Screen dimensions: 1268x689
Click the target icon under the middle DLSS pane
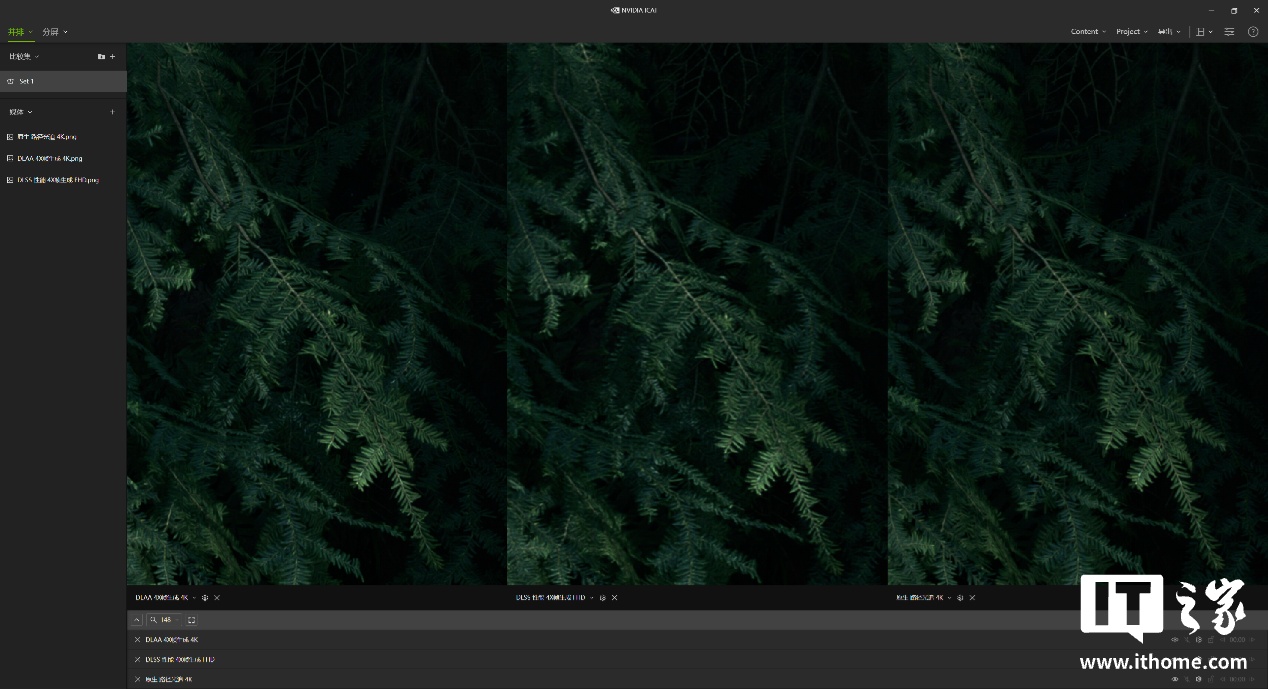click(x=603, y=598)
